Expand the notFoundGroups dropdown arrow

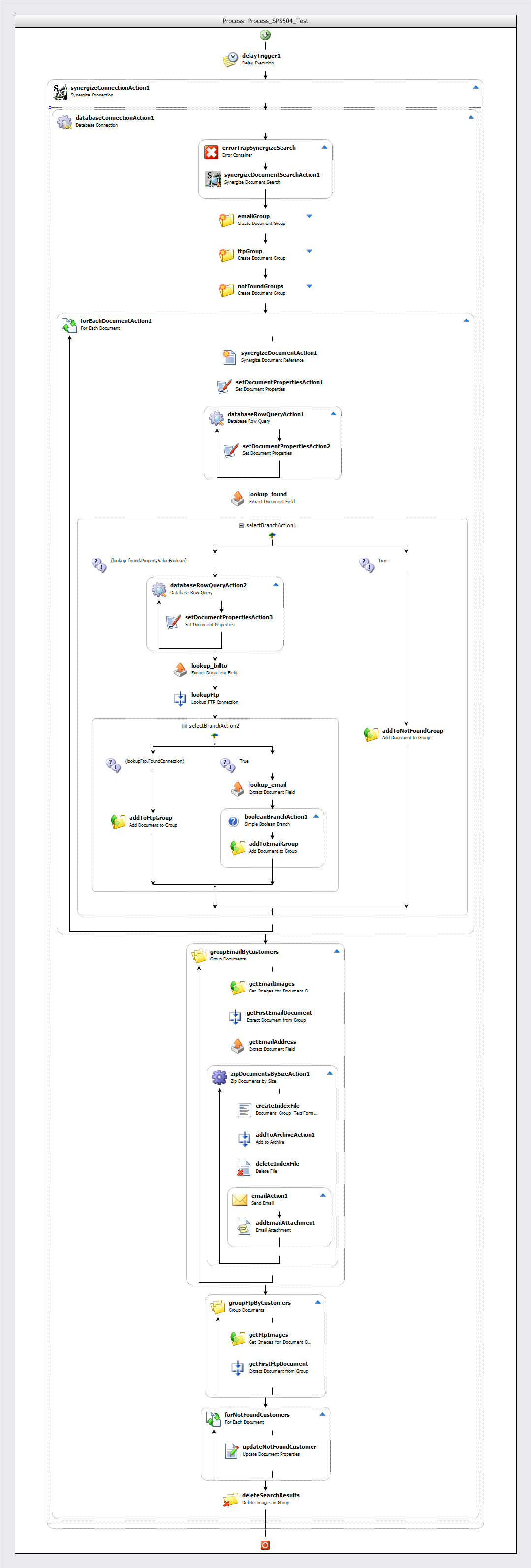point(309,286)
